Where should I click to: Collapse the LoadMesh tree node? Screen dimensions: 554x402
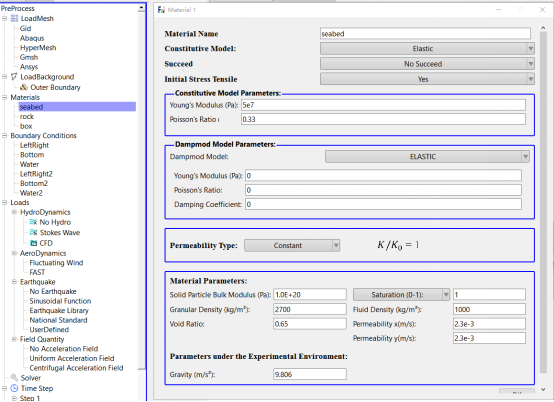5,18
